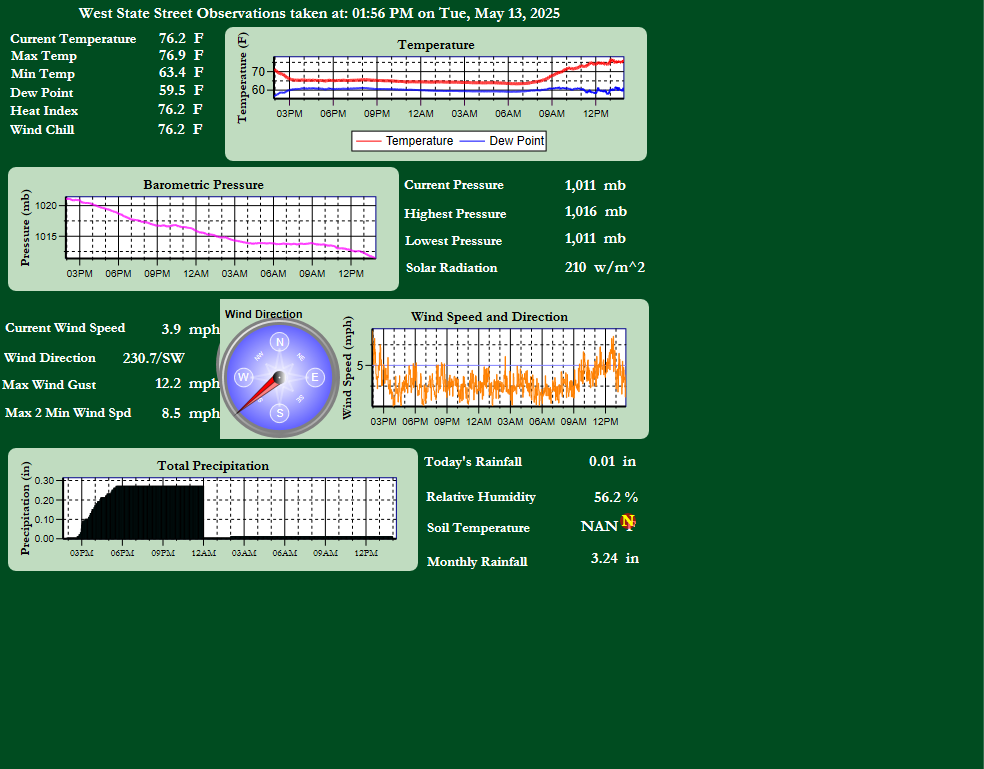The image size is (984, 769).
Task: Click the 230.7/SW wind direction value
Action: coord(154,358)
